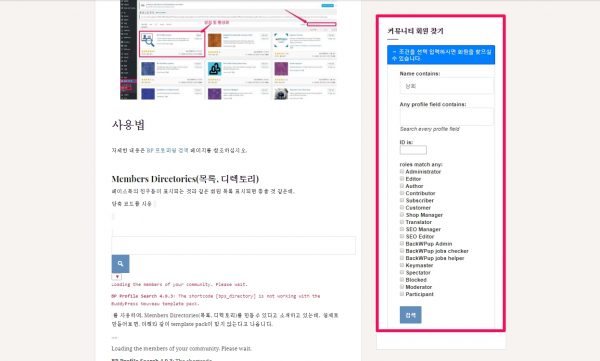Viewport: 600px width, 361px height.
Task: Open the BP profile search link in paragraph
Action: click(x=167, y=150)
